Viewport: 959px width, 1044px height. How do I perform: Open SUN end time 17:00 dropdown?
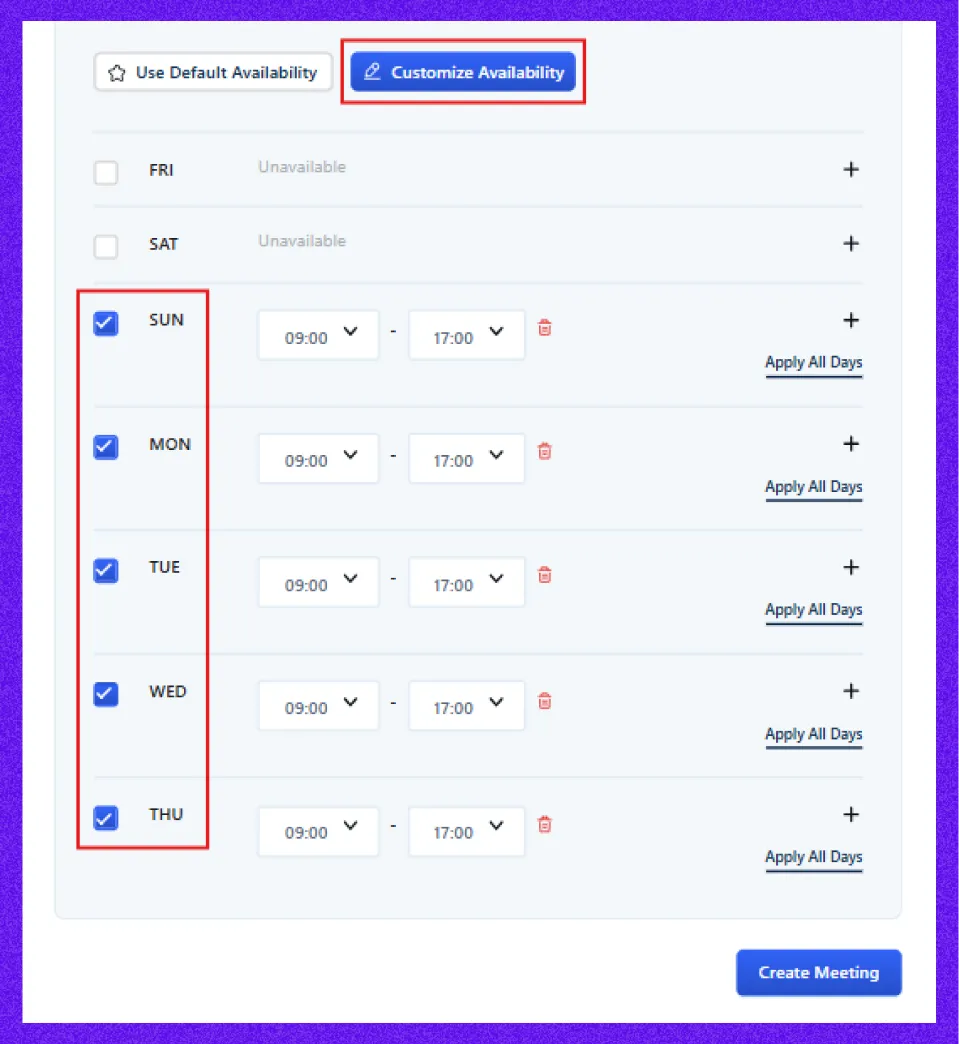[x=466, y=335]
